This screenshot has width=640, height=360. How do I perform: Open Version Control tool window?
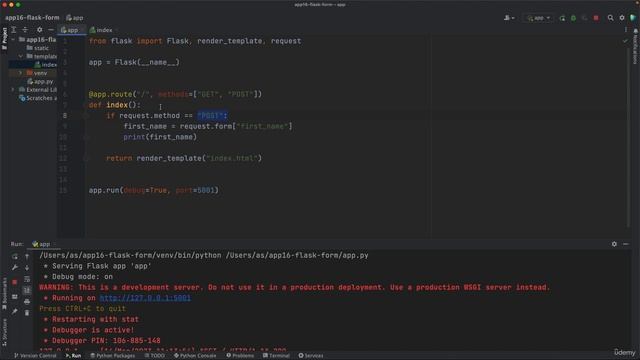tap(35, 356)
